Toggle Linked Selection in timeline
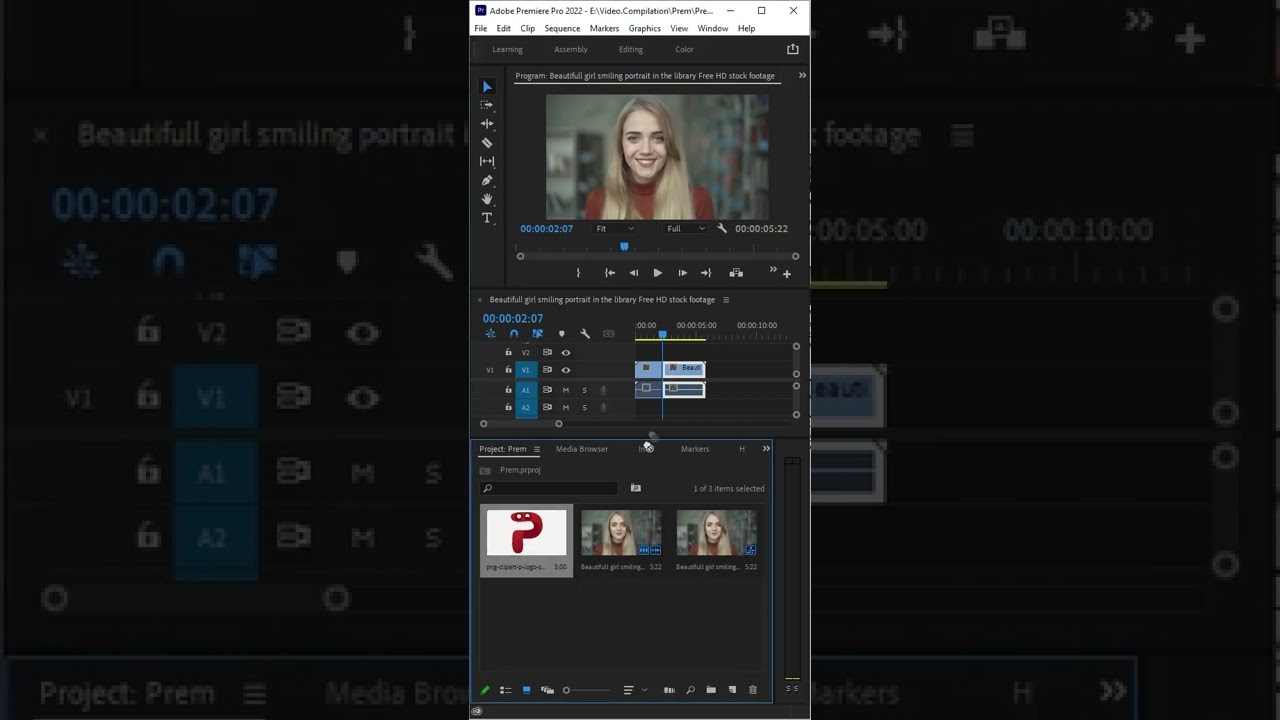1280x720 pixels. coord(537,334)
